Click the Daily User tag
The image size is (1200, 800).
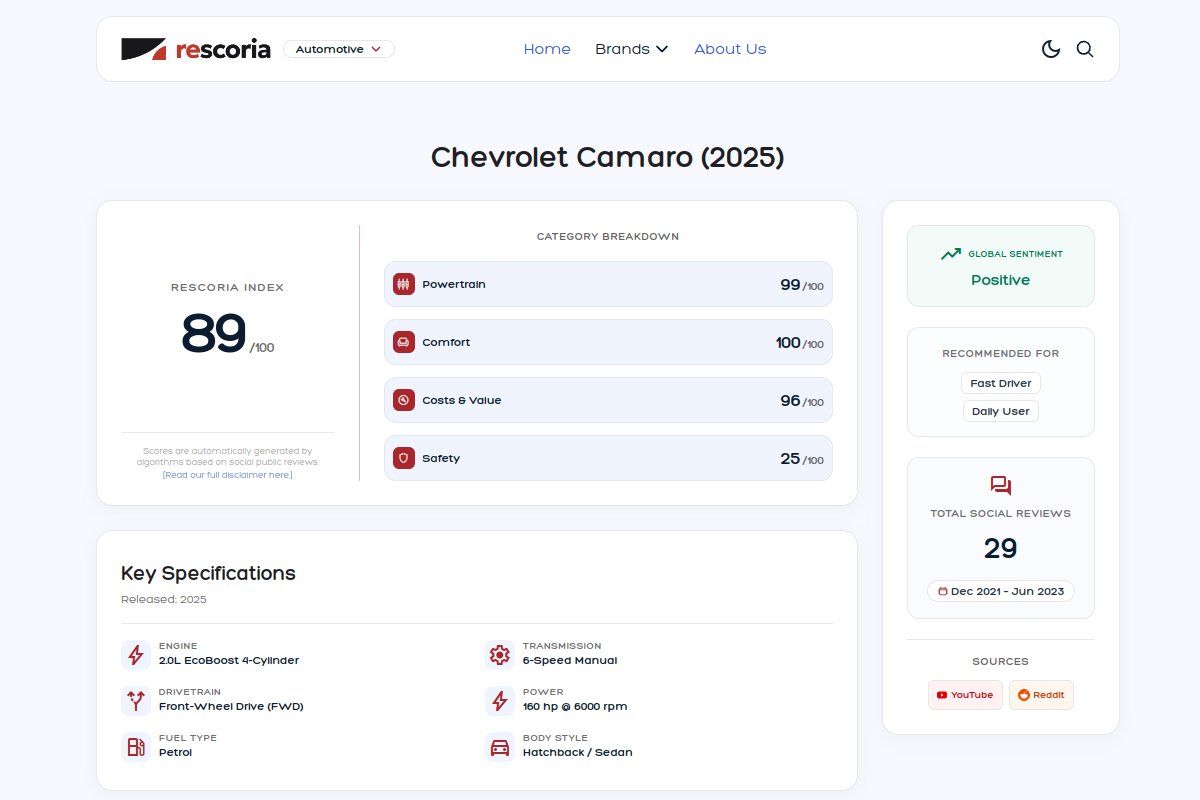tap(1001, 411)
